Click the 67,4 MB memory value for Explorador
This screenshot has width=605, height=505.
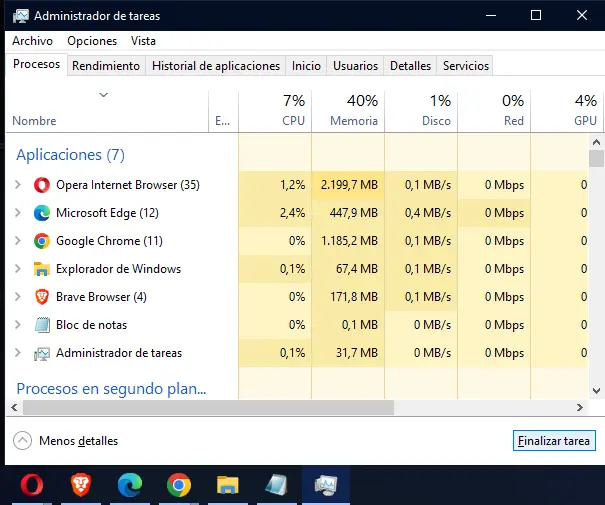point(357,269)
